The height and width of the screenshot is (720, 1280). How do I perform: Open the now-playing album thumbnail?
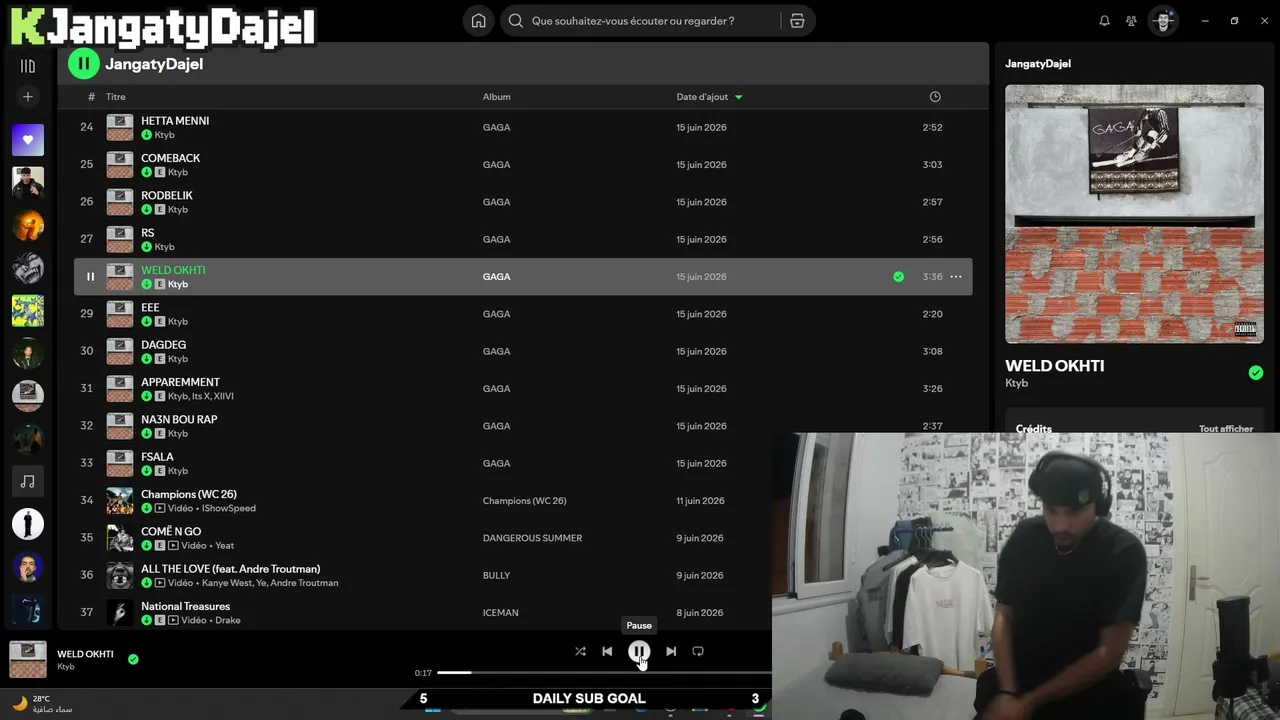[x=28, y=660]
